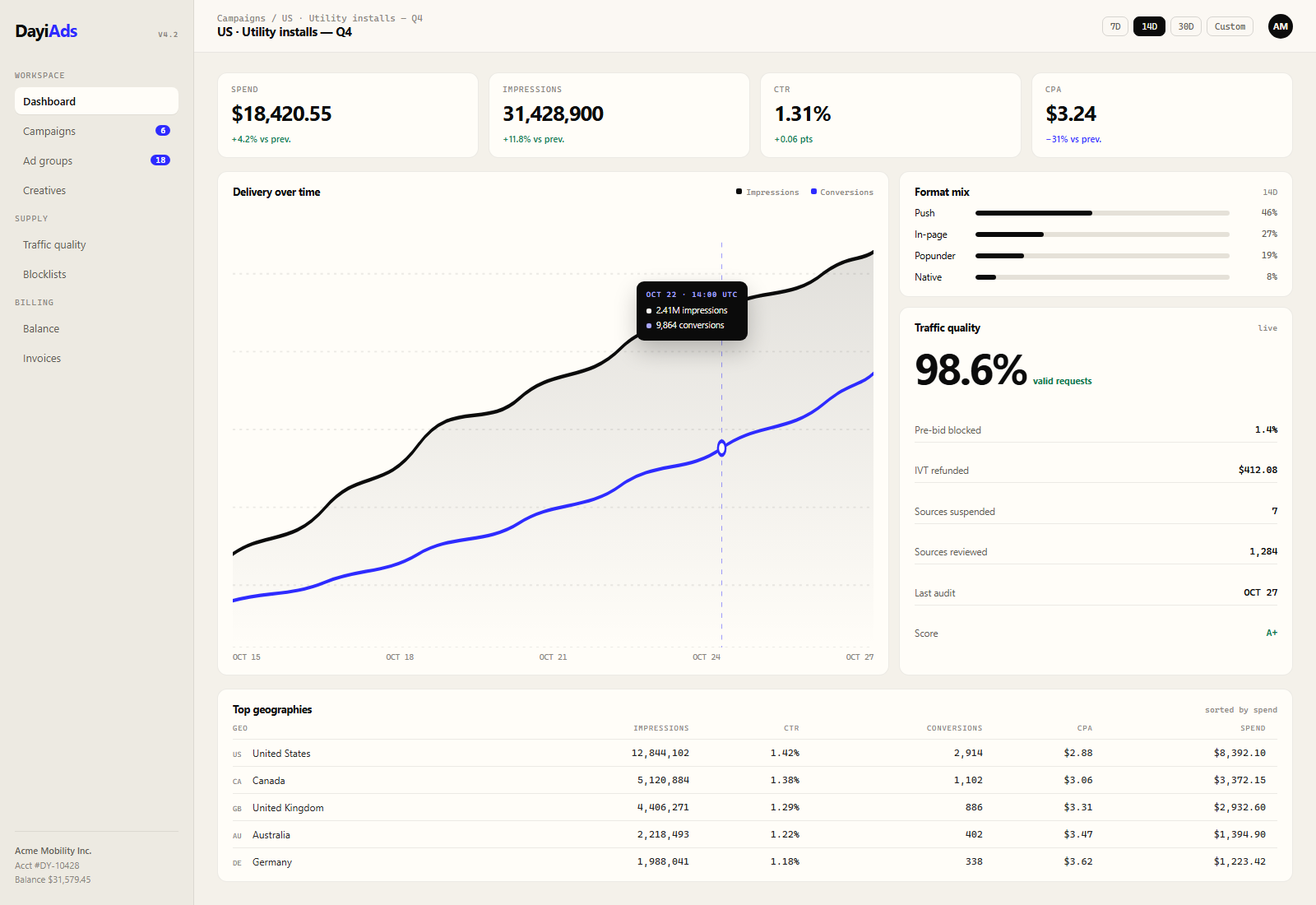Click the Acme Mobility Inc. account name
This screenshot has width=1316, height=905.
tap(53, 851)
